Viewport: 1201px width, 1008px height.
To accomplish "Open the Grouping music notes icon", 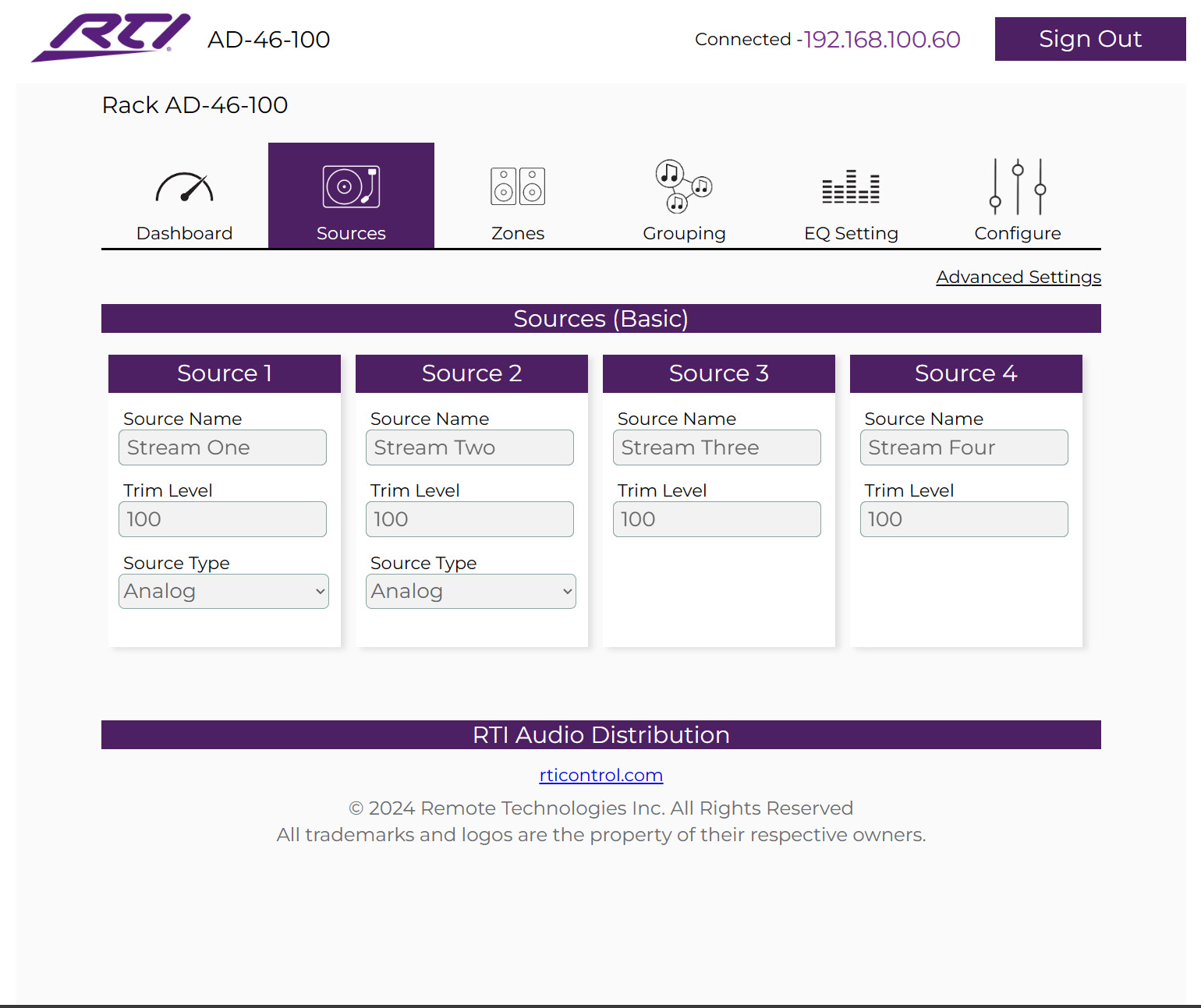I will point(684,187).
